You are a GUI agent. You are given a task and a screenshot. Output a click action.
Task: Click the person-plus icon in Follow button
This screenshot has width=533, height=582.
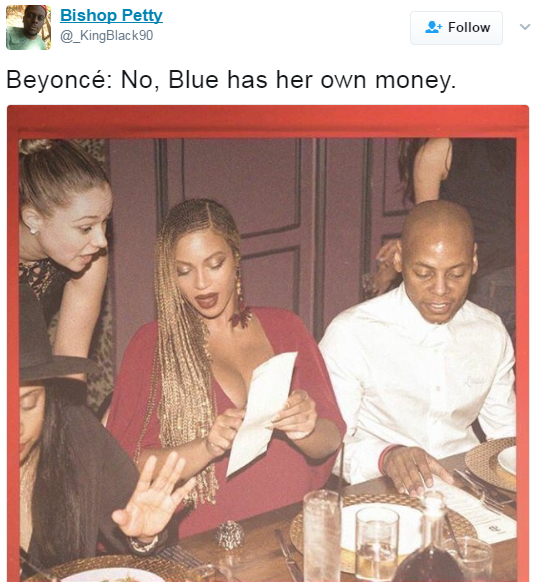point(433,27)
